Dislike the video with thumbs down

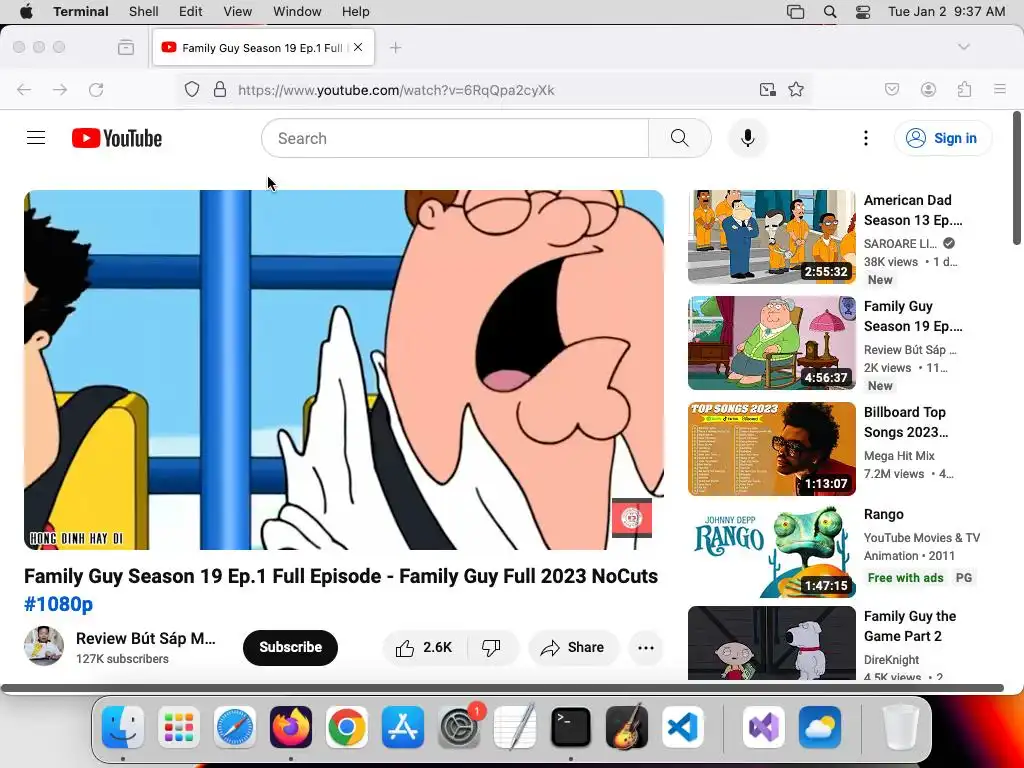click(x=491, y=647)
